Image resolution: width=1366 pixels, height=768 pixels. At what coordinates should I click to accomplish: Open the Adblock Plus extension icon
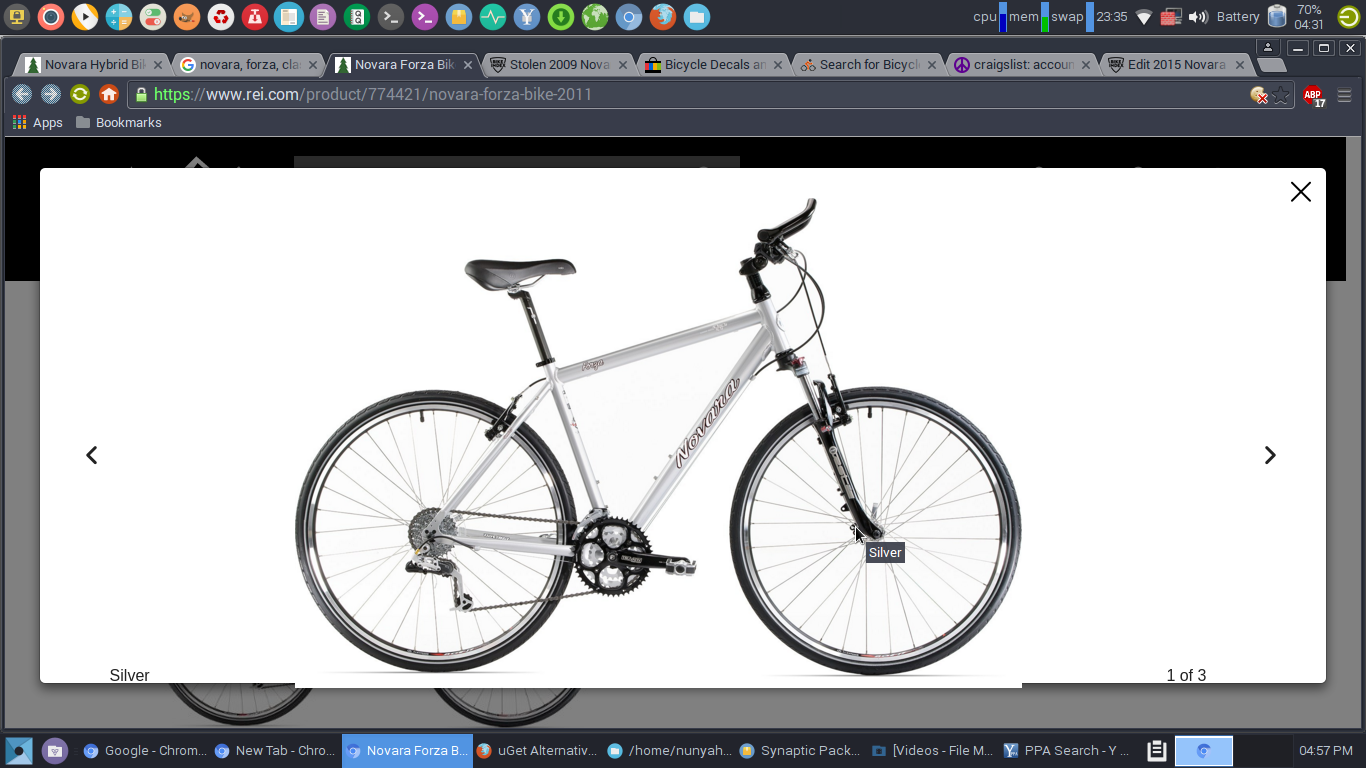tap(1313, 95)
